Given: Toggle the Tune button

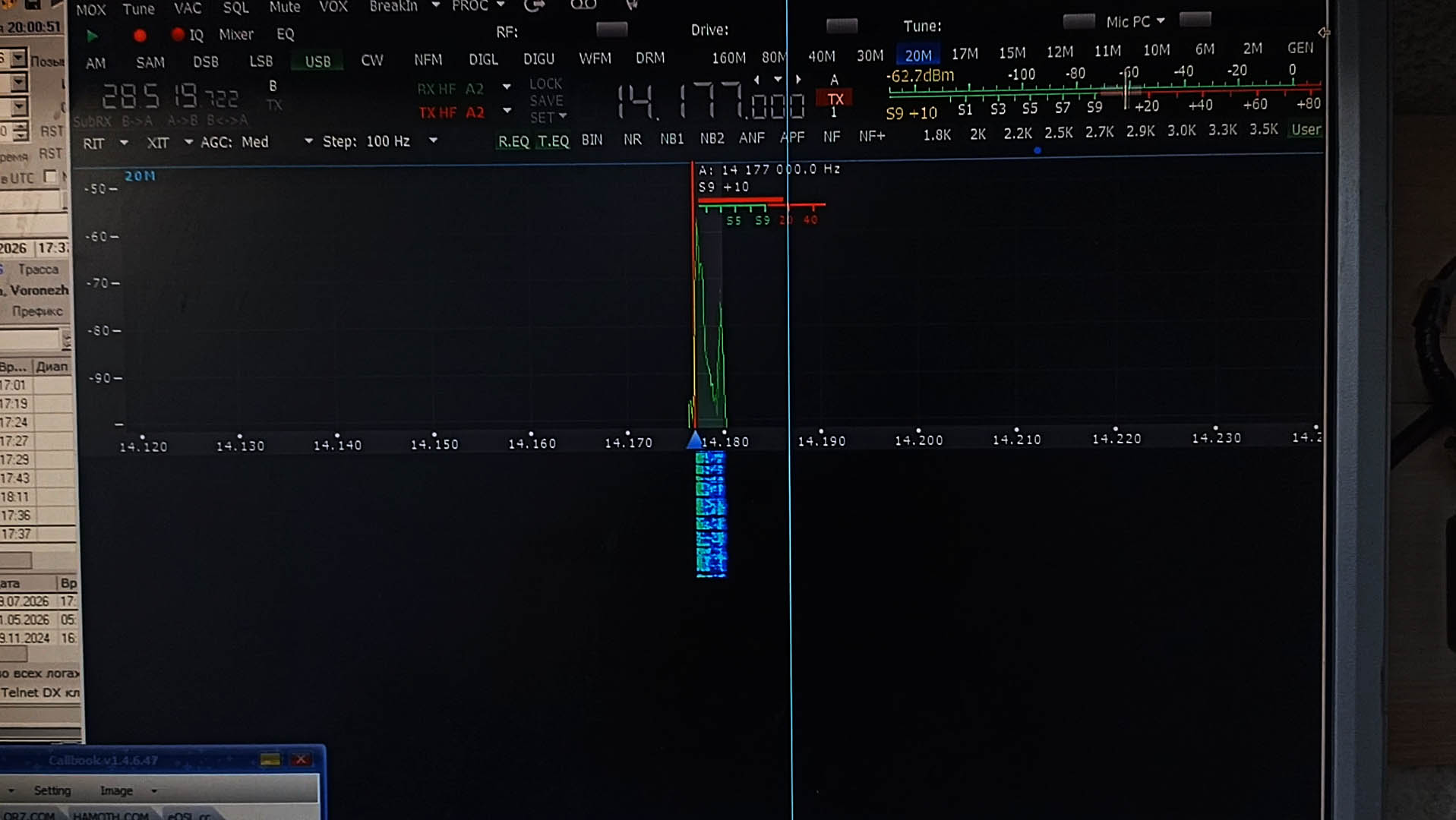Looking at the screenshot, I should tap(138, 8).
